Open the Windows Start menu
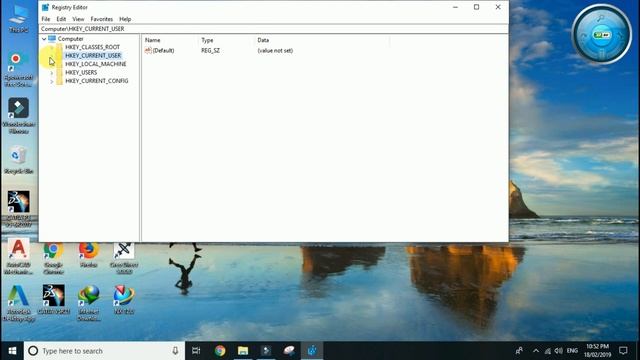The width and height of the screenshot is (640, 360). coord(12,351)
